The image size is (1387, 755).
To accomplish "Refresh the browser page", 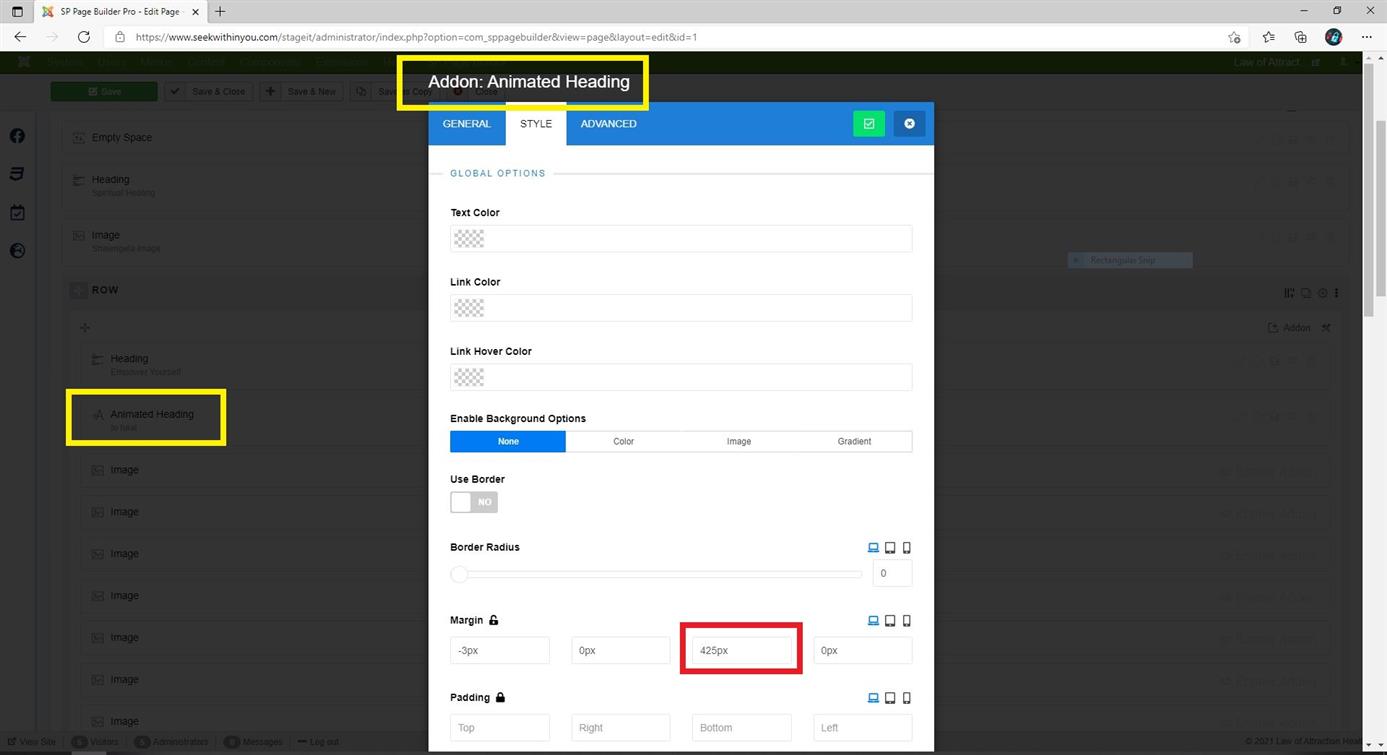I will [84, 37].
